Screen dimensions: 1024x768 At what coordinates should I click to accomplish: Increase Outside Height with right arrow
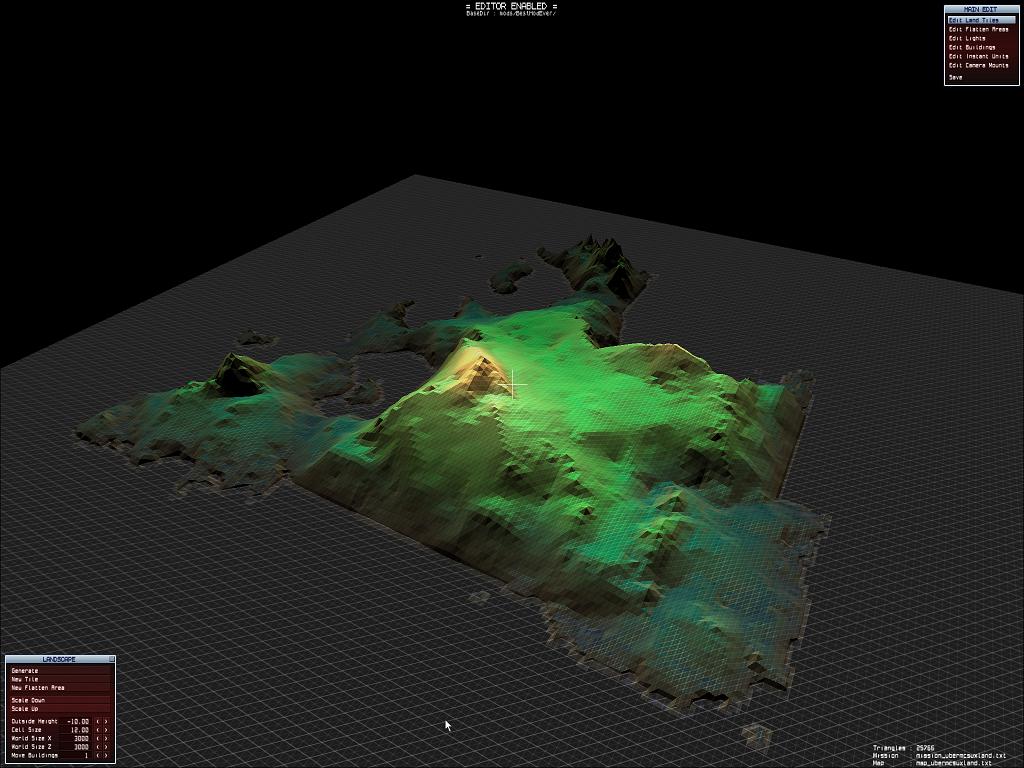pyautogui.click(x=106, y=722)
